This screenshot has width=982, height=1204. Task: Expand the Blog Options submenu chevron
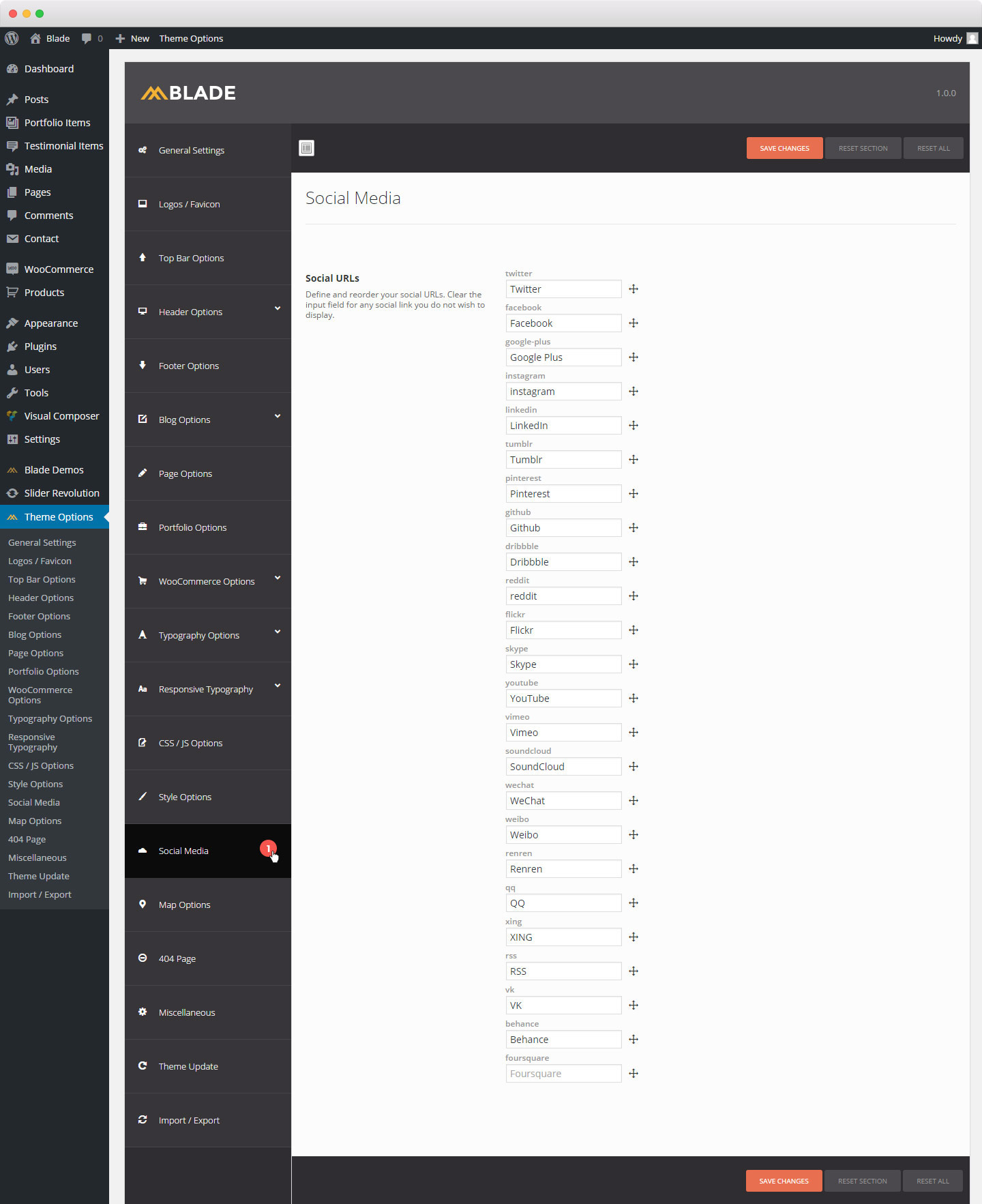tap(278, 416)
